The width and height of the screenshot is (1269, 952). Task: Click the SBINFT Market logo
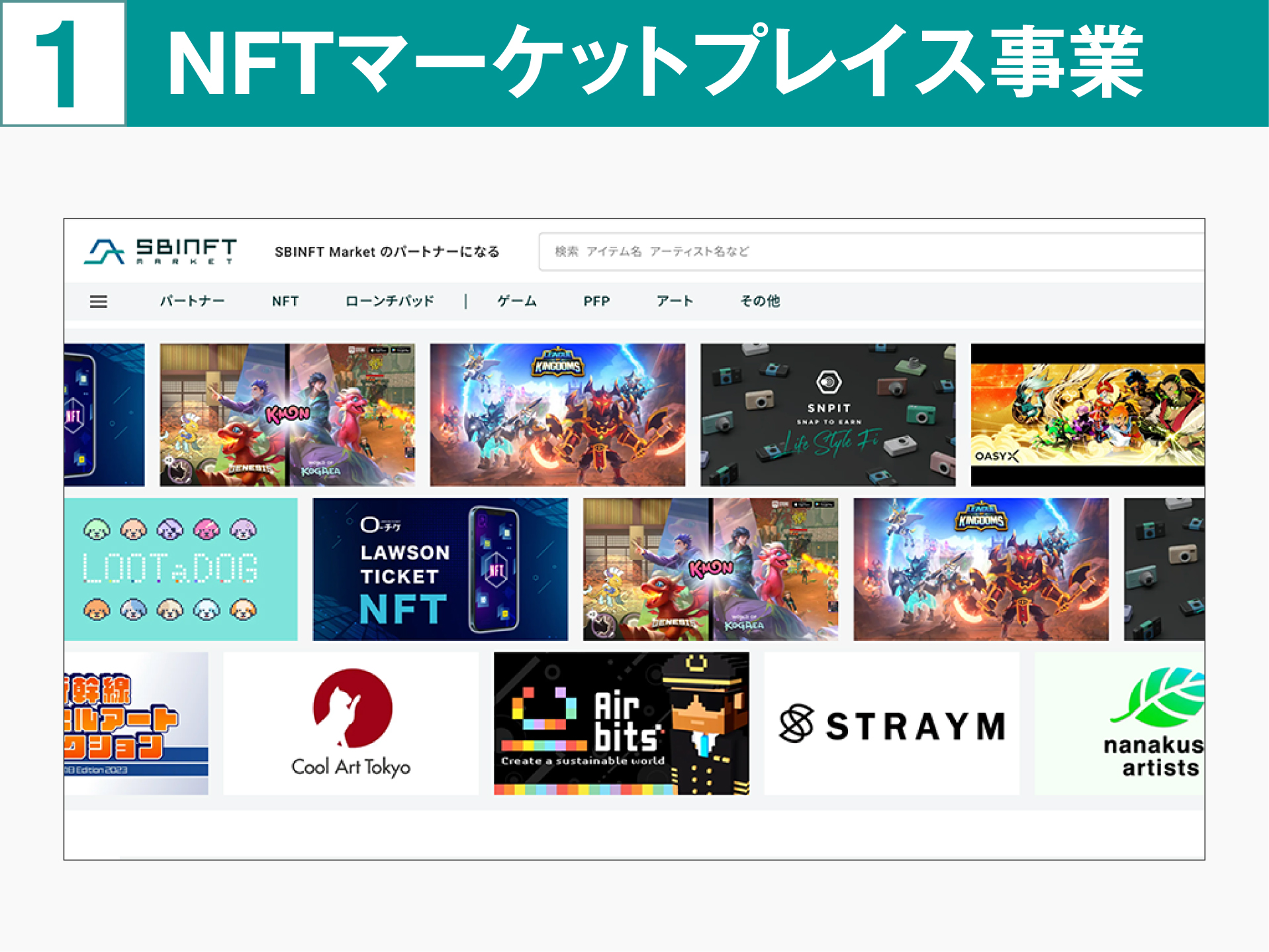pyautogui.click(x=161, y=252)
